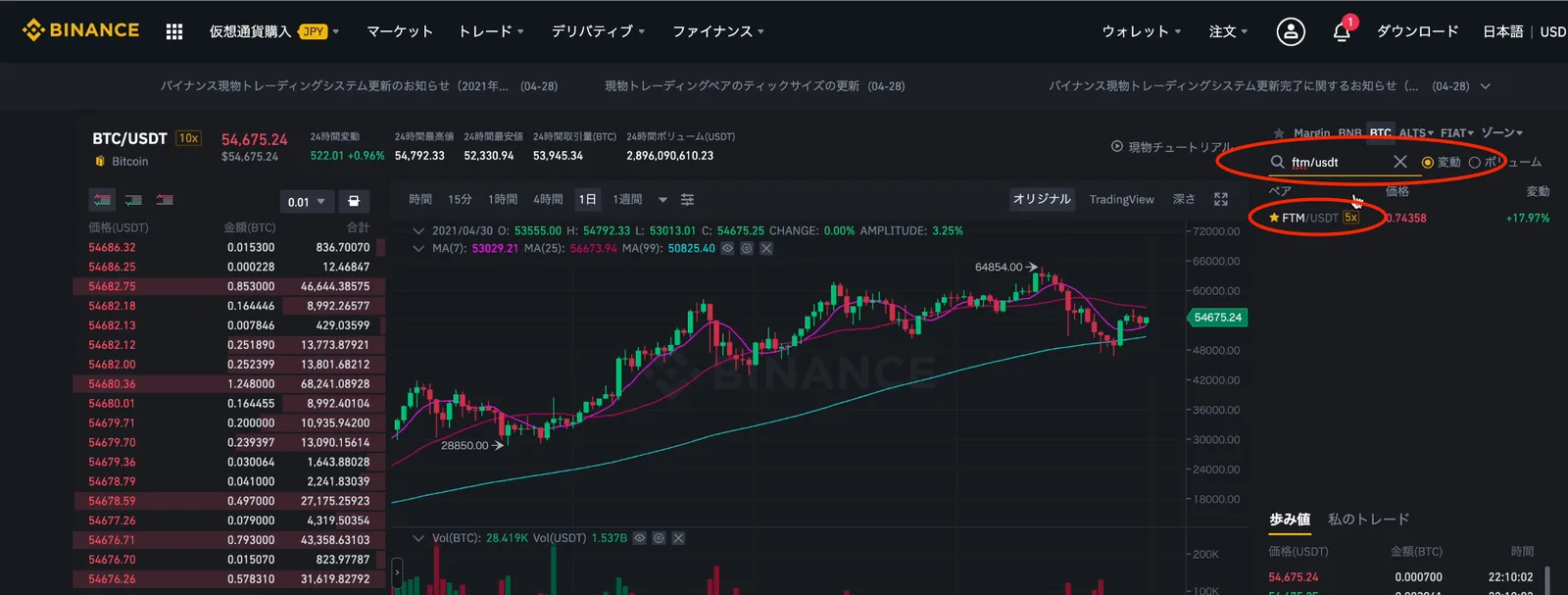Click the 5x badge on FTM/USDT
This screenshot has width=1568, height=595.
pyautogui.click(x=1350, y=218)
